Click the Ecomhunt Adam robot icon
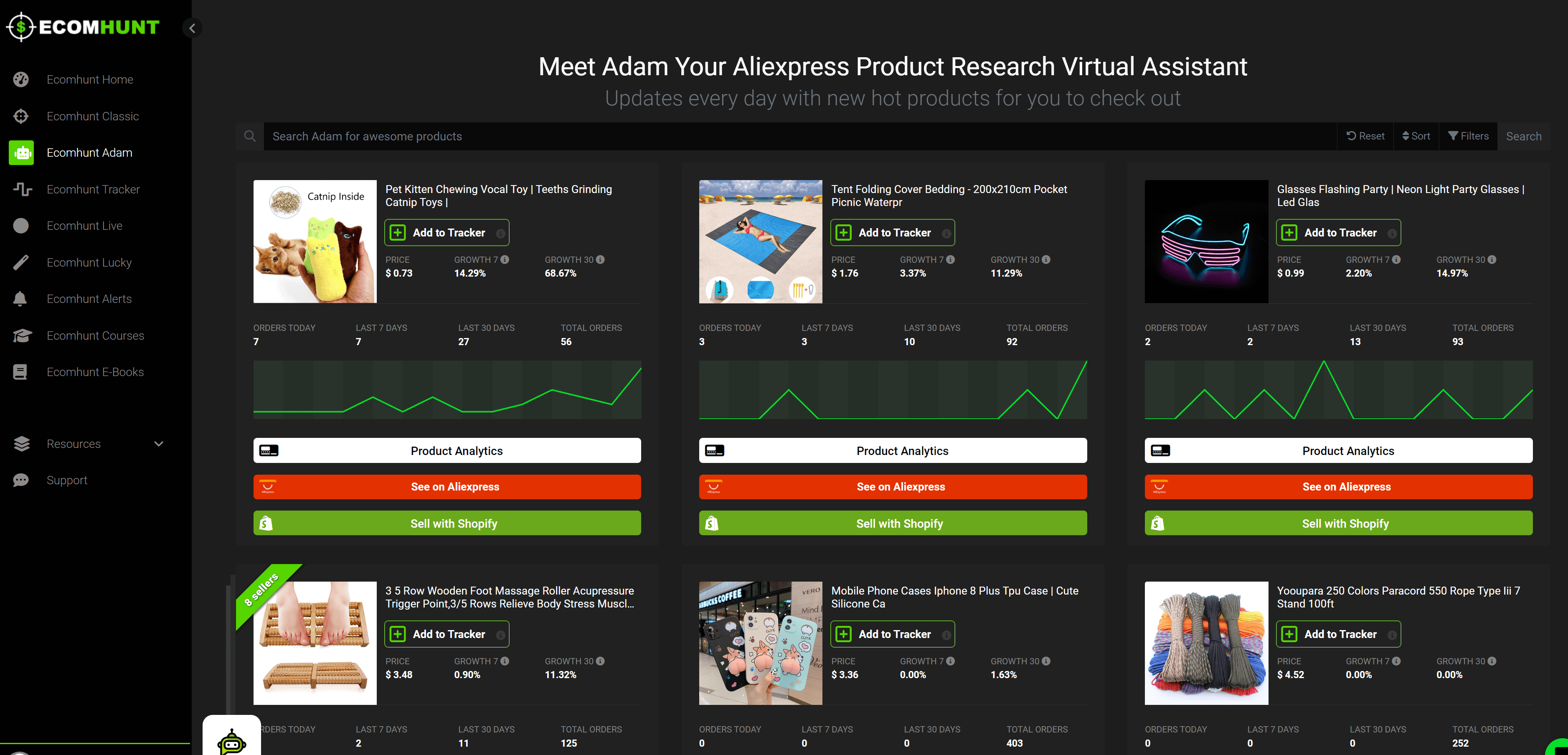 click(21, 153)
